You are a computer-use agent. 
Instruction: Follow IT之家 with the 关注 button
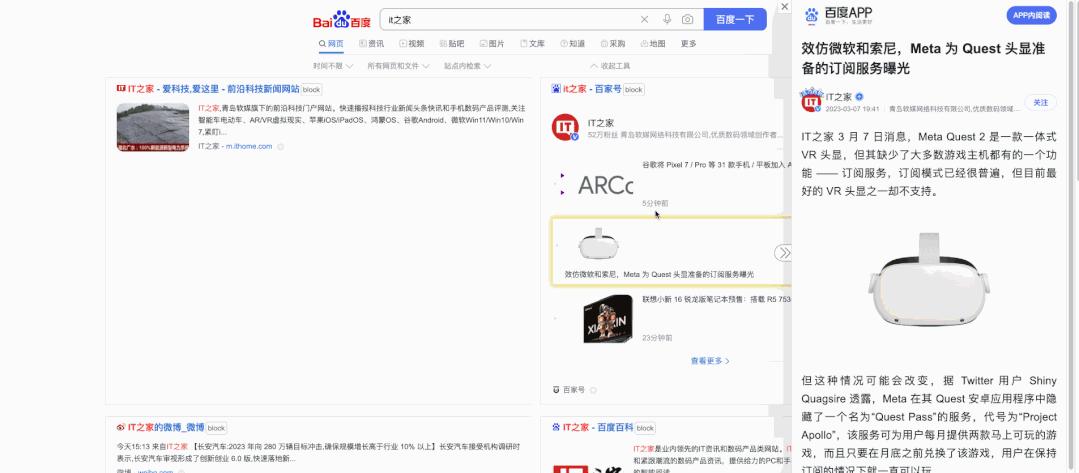tap(1040, 103)
